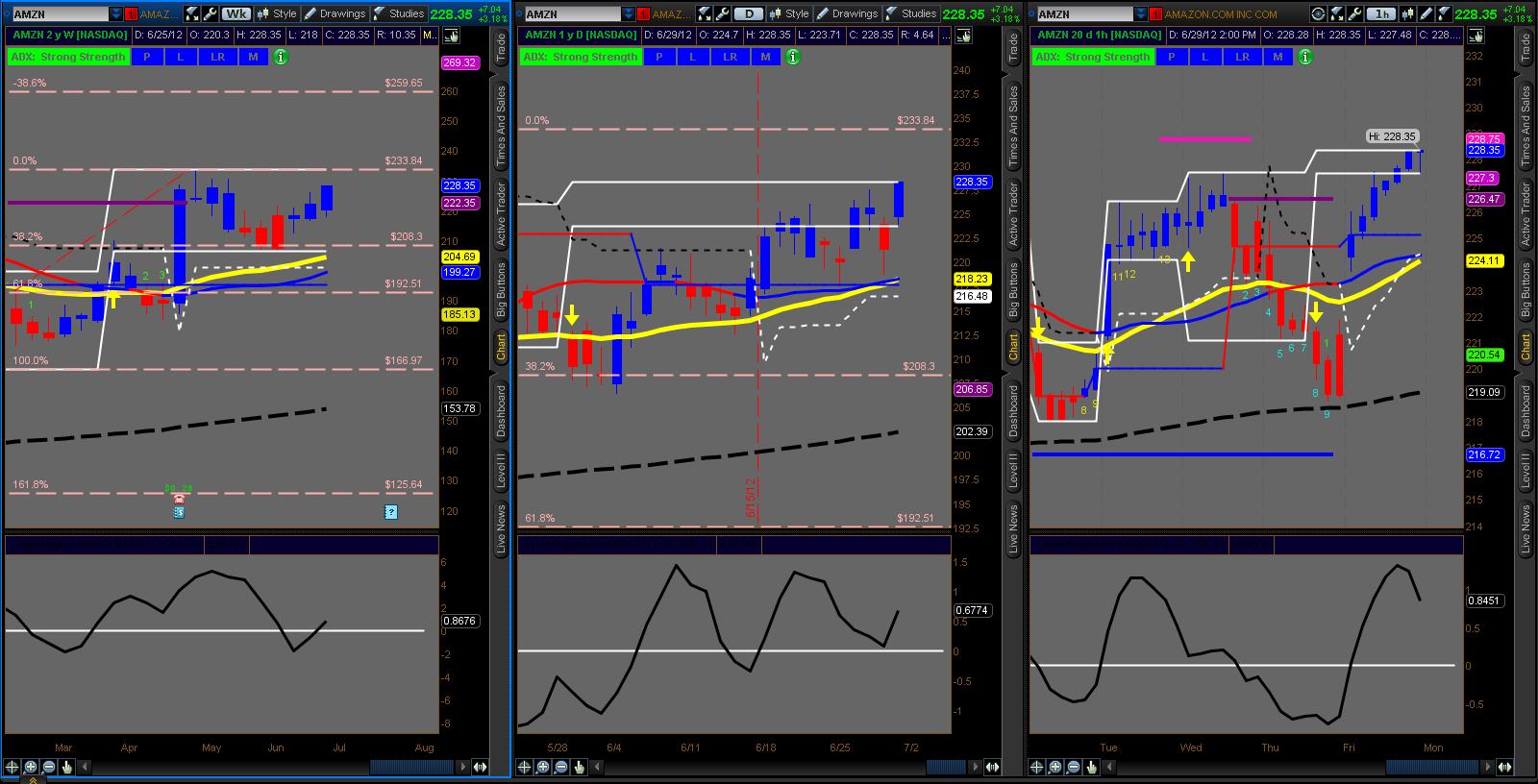Open the Wk timeframe selector
Viewport: 1538px width, 784px height.
point(236,13)
